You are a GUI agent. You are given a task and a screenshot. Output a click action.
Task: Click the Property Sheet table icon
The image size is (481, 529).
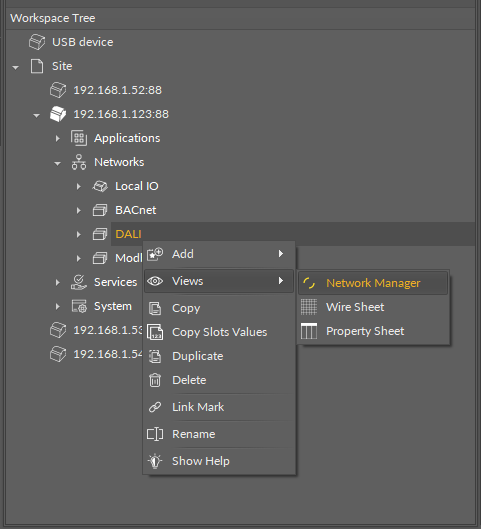pos(309,331)
